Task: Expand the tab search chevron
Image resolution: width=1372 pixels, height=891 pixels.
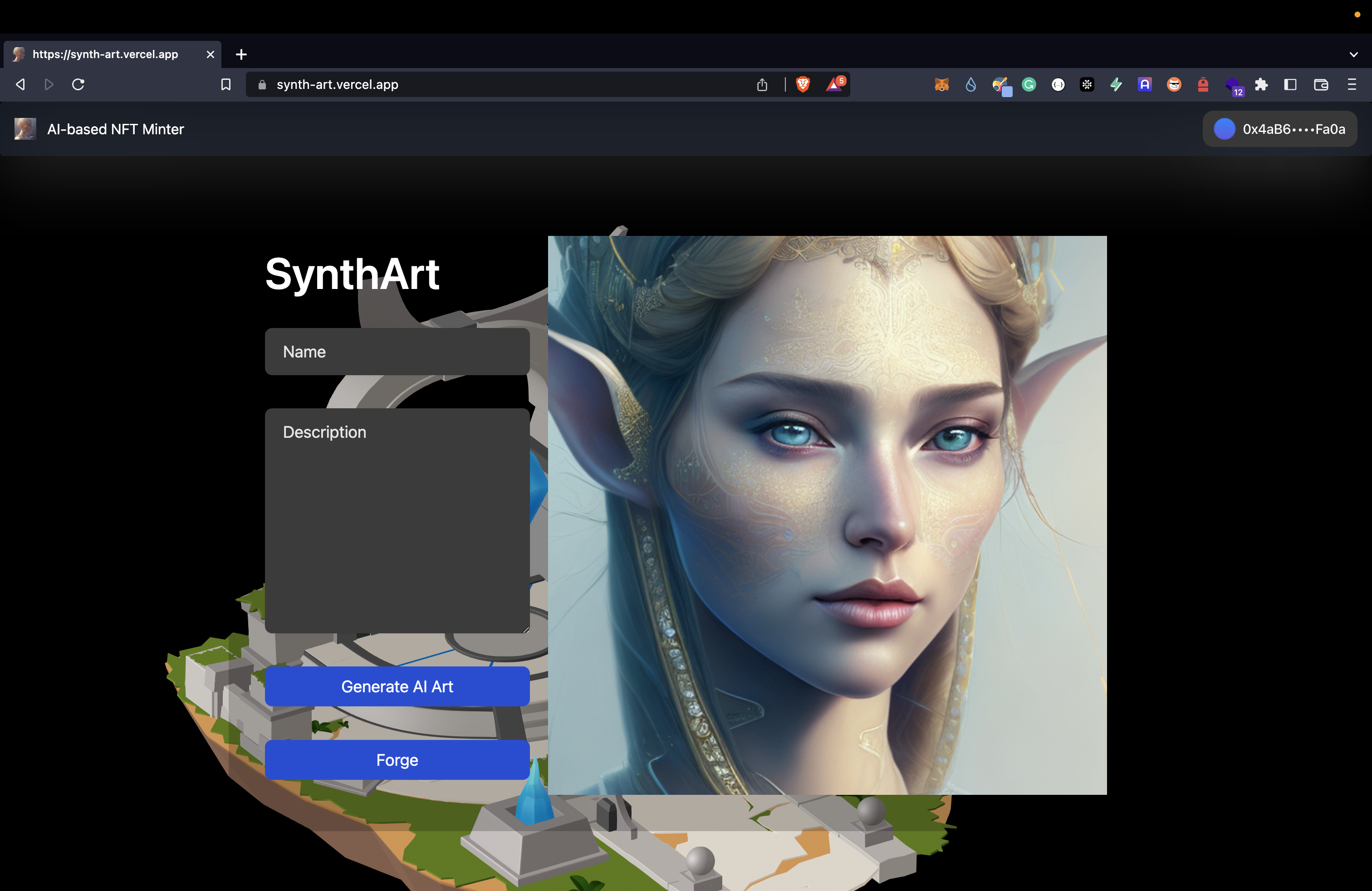Action: (x=1353, y=55)
